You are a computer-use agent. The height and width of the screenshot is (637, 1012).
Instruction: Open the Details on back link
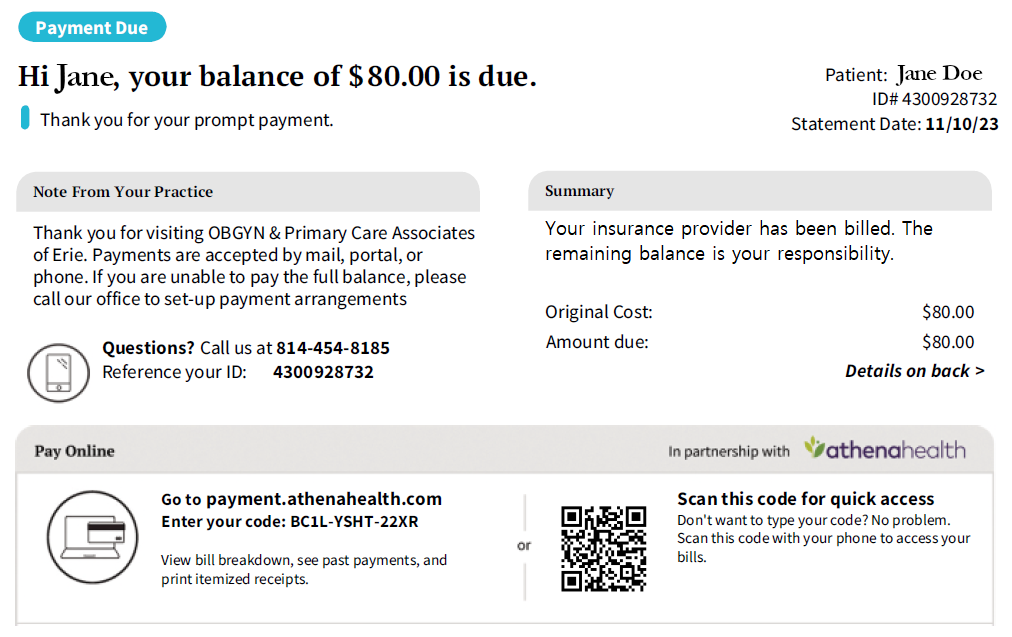tap(915, 371)
